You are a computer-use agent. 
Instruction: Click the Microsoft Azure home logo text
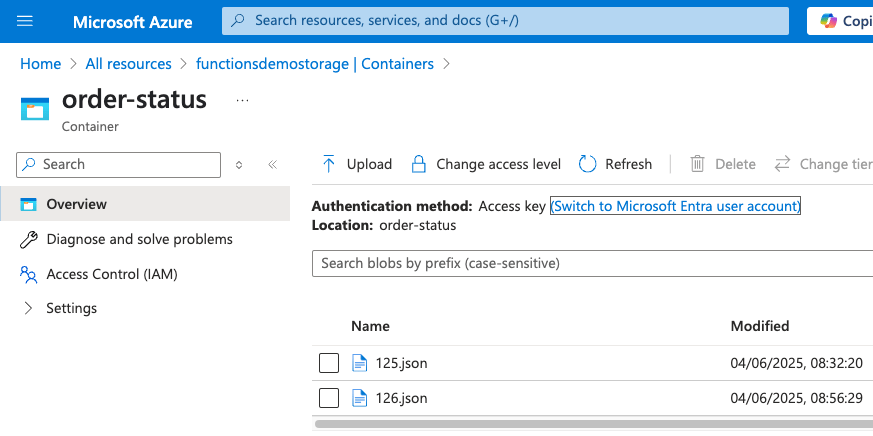tap(133, 22)
